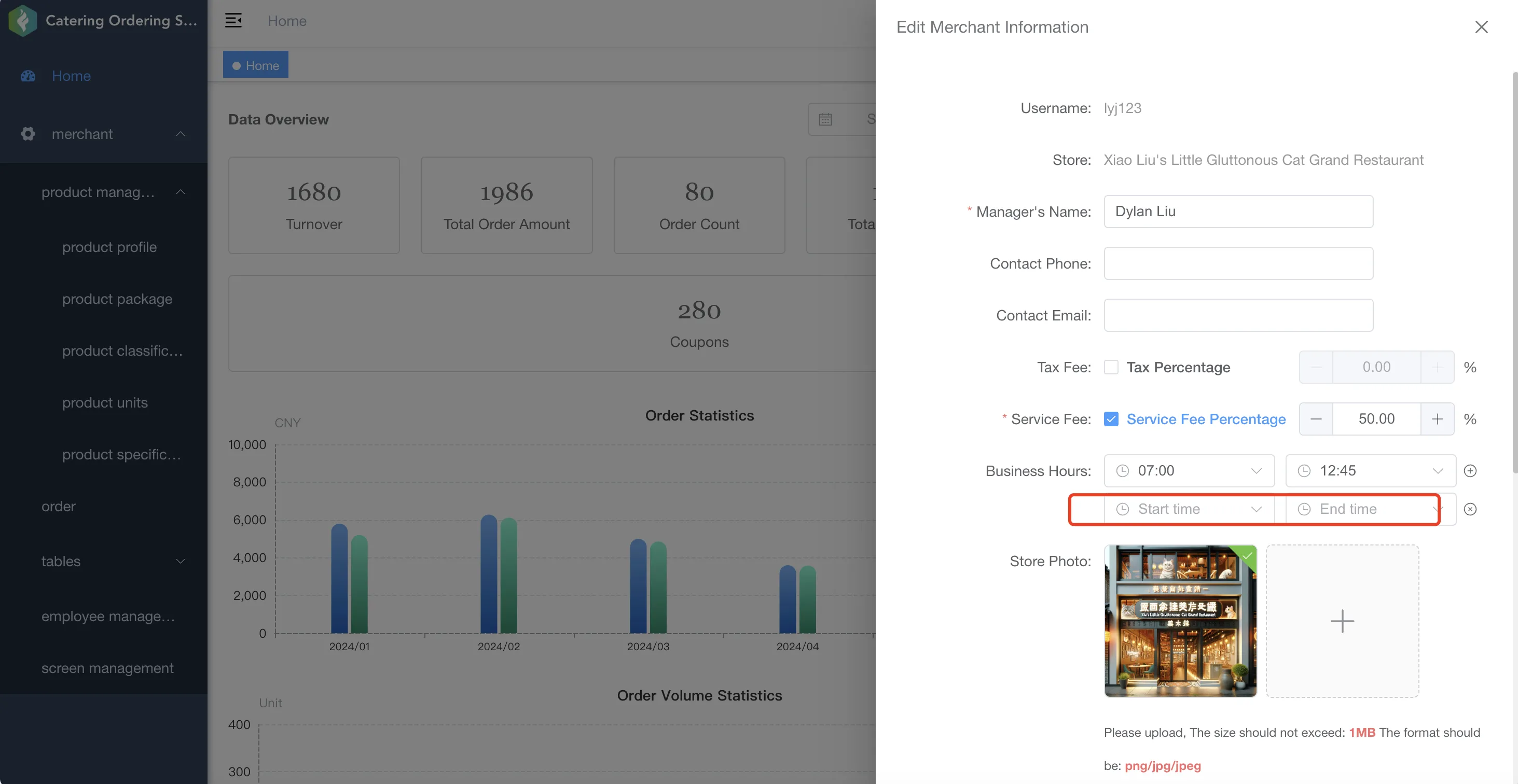
Task: Click the Service Fee Percentage label
Action: [1206, 419]
